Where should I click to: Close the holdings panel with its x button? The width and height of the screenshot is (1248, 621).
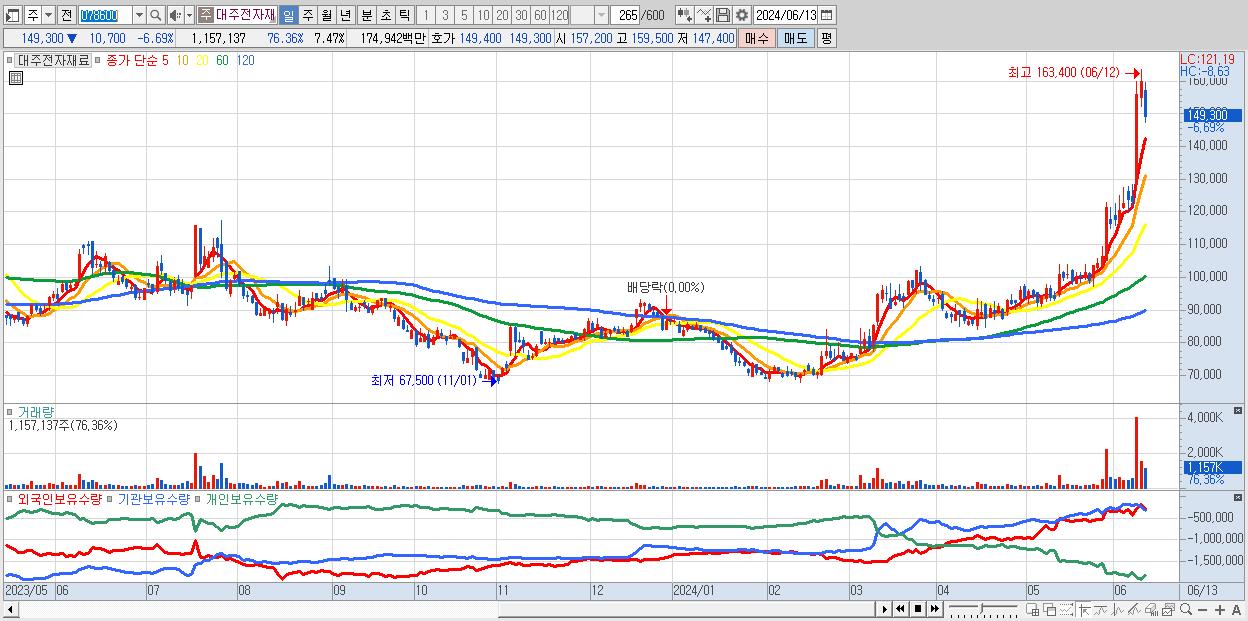tap(1238, 498)
